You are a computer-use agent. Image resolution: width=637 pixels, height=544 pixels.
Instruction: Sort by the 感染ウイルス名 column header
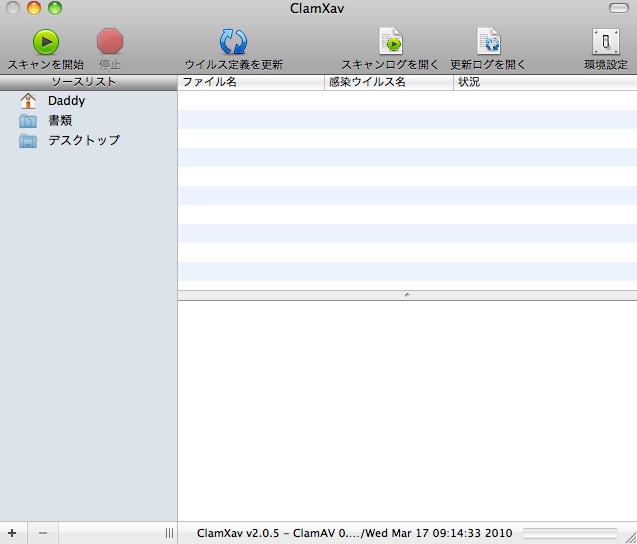[389, 82]
